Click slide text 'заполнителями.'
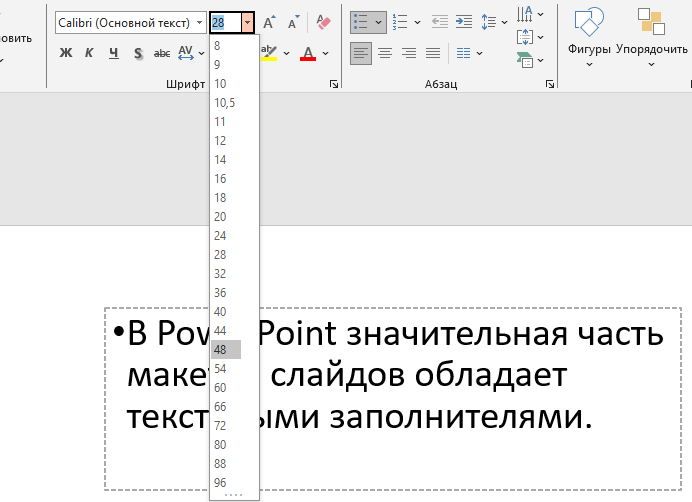Viewport: 692px width, 502px height. [461, 418]
